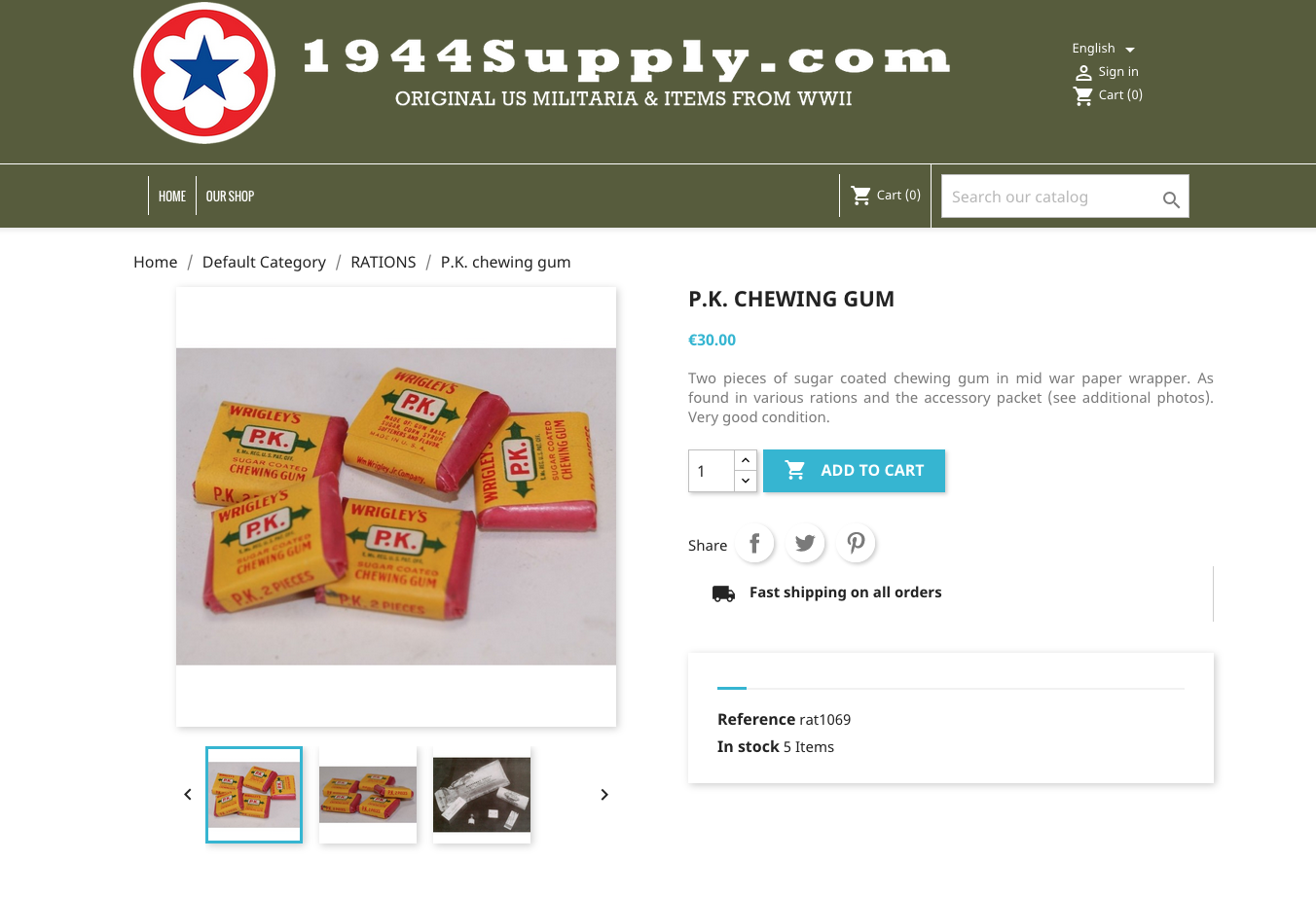The height and width of the screenshot is (897, 1316).
Task: Increase quantity with up arrow
Action: tap(746, 460)
